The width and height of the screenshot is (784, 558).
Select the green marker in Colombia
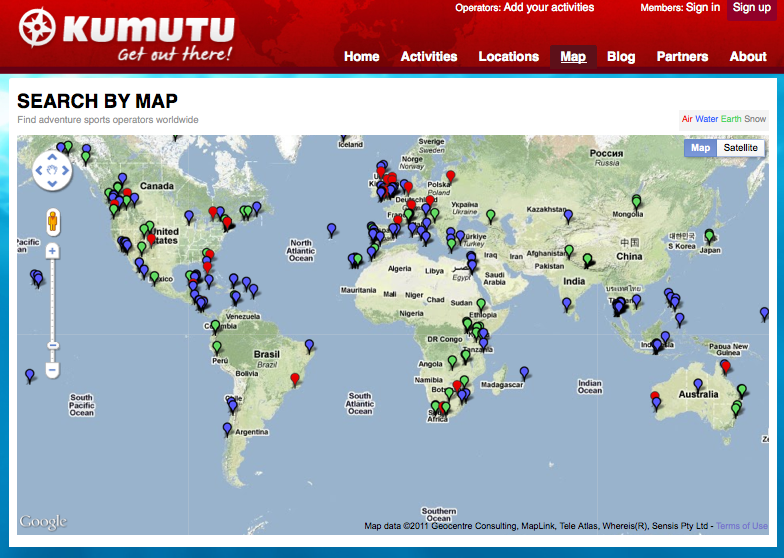click(216, 326)
